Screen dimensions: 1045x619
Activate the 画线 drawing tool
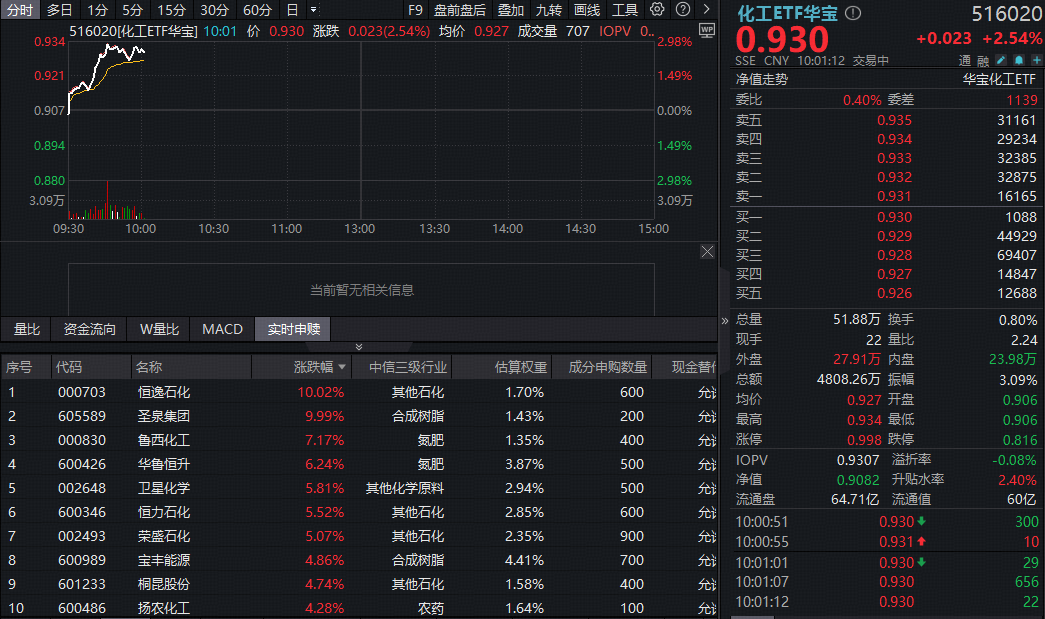click(x=587, y=9)
